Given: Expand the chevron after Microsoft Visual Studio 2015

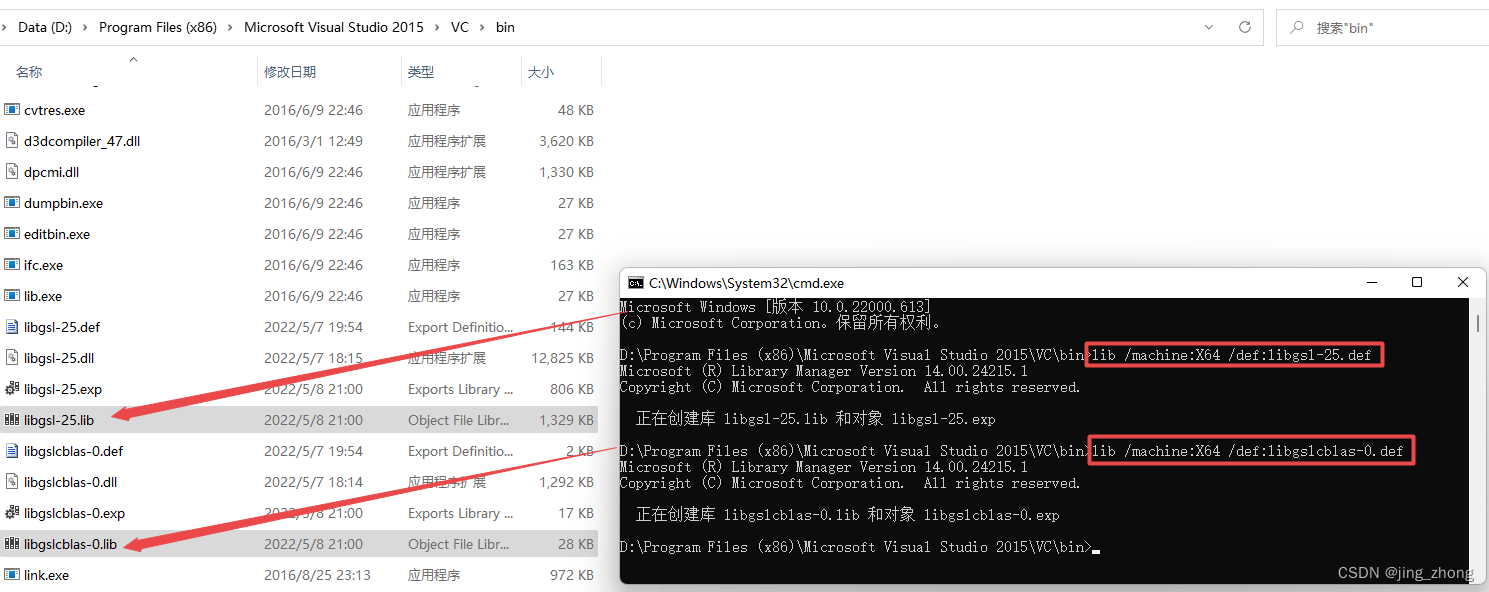Looking at the screenshot, I should point(437,28).
